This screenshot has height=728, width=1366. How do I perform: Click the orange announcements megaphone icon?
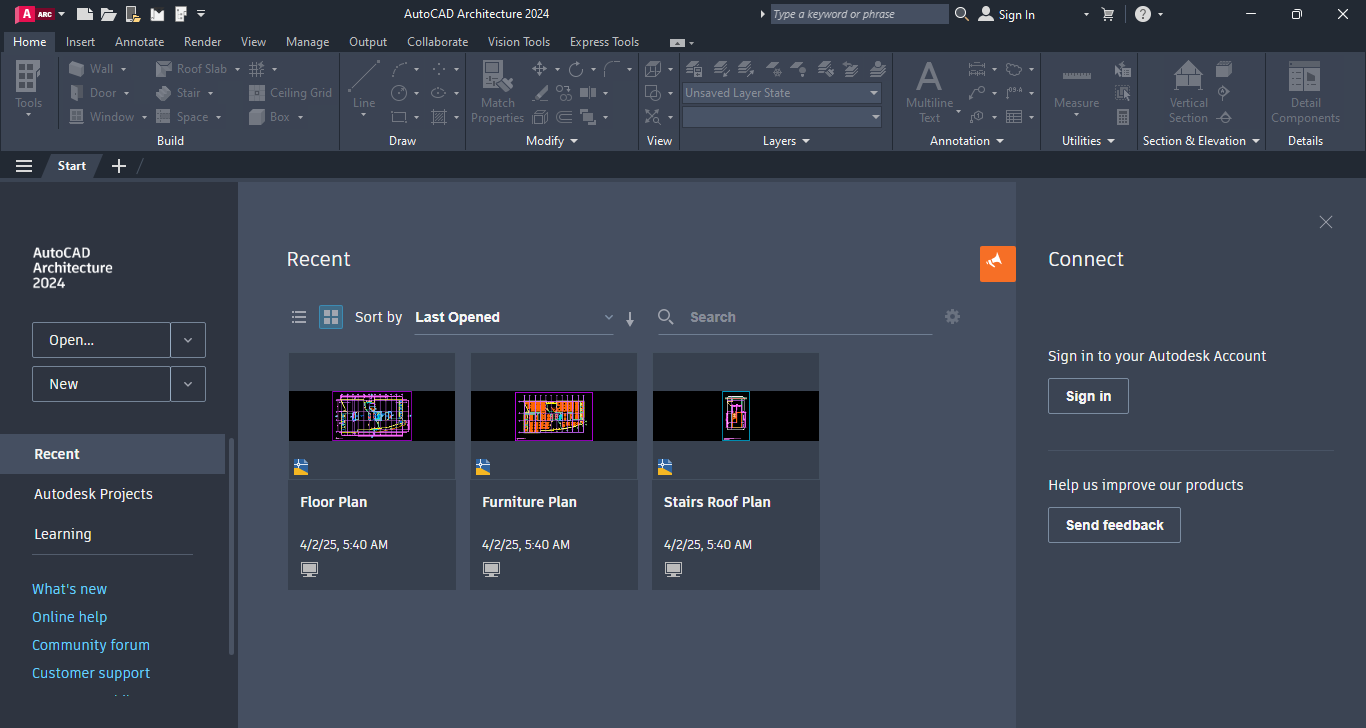click(997, 263)
